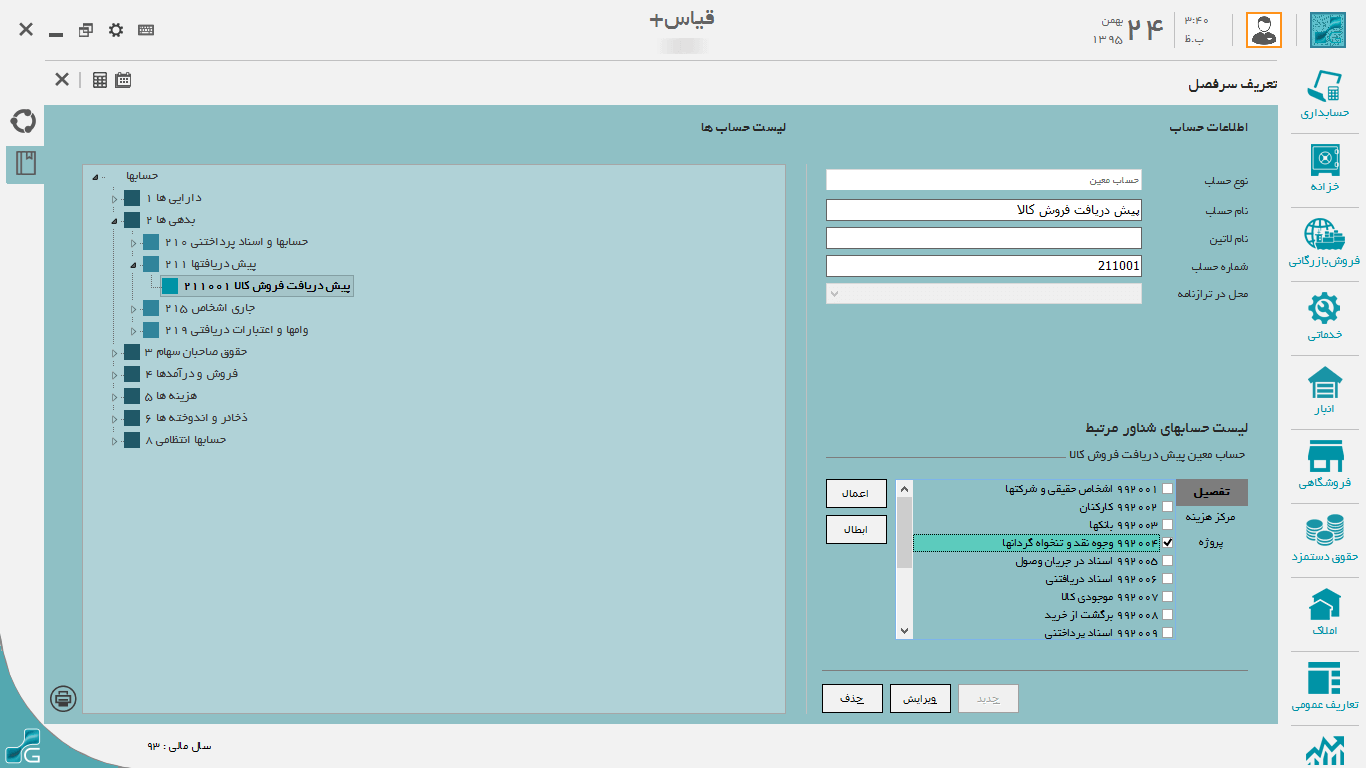Open the calendar icon in toolbar
This screenshot has width=1366, height=768.
click(123, 80)
